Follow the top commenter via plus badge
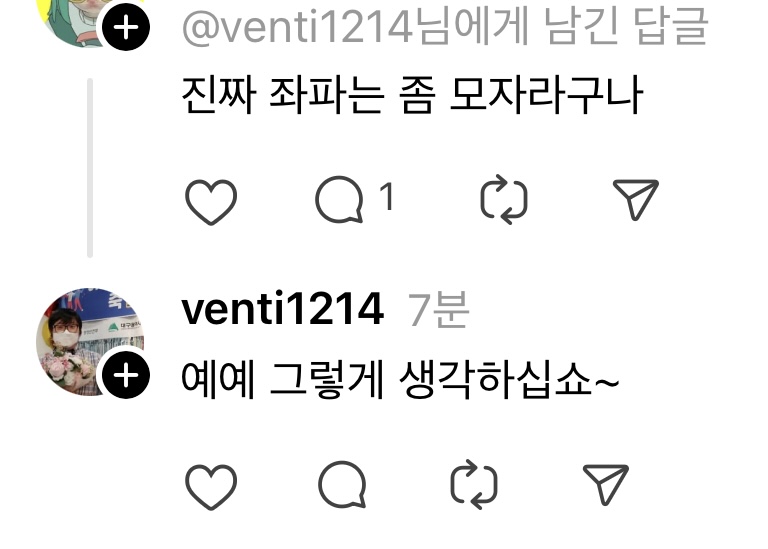Viewport: 768px width, 549px height. 126,27
